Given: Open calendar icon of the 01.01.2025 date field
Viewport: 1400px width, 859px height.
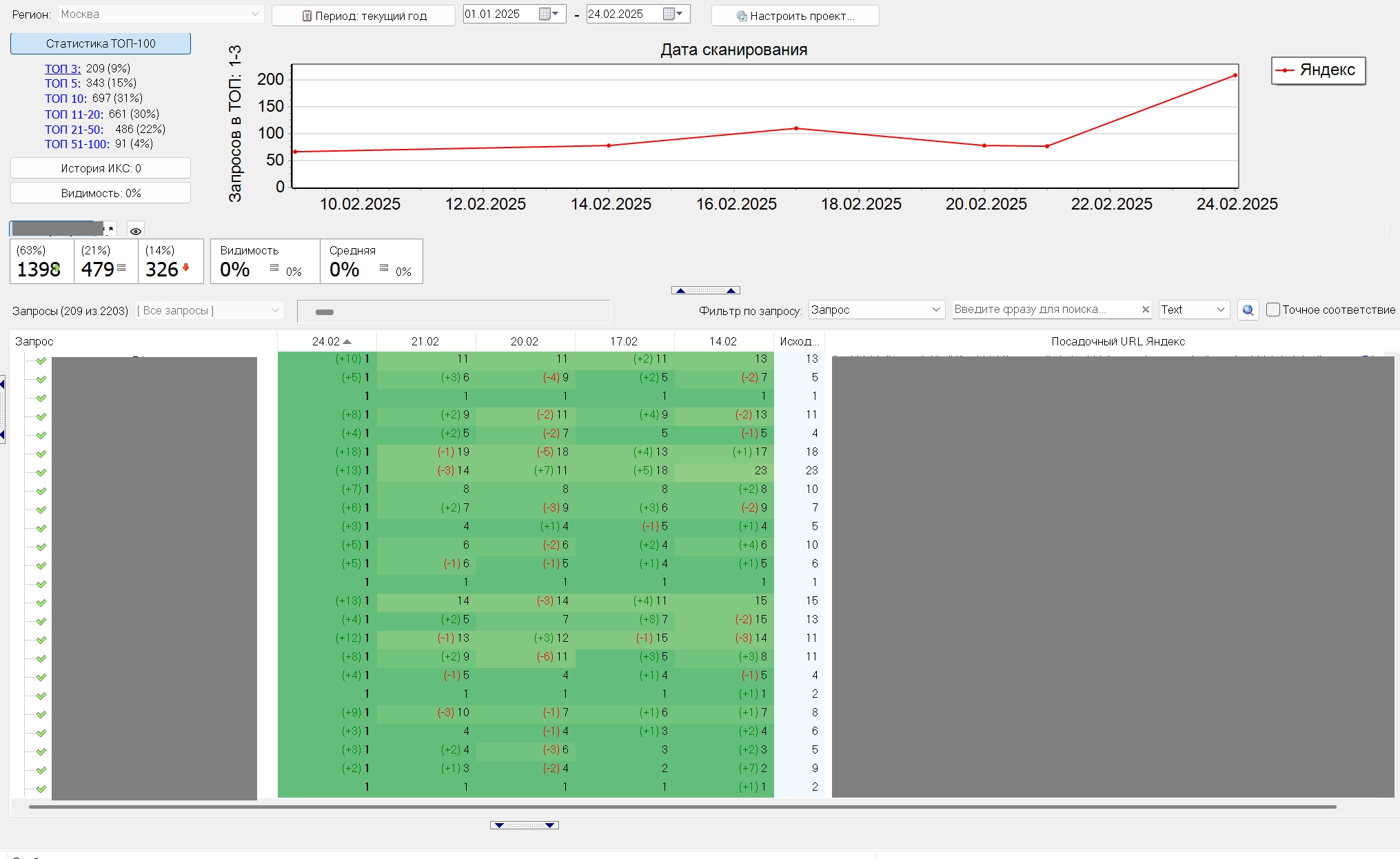Looking at the screenshot, I should pos(545,14).
